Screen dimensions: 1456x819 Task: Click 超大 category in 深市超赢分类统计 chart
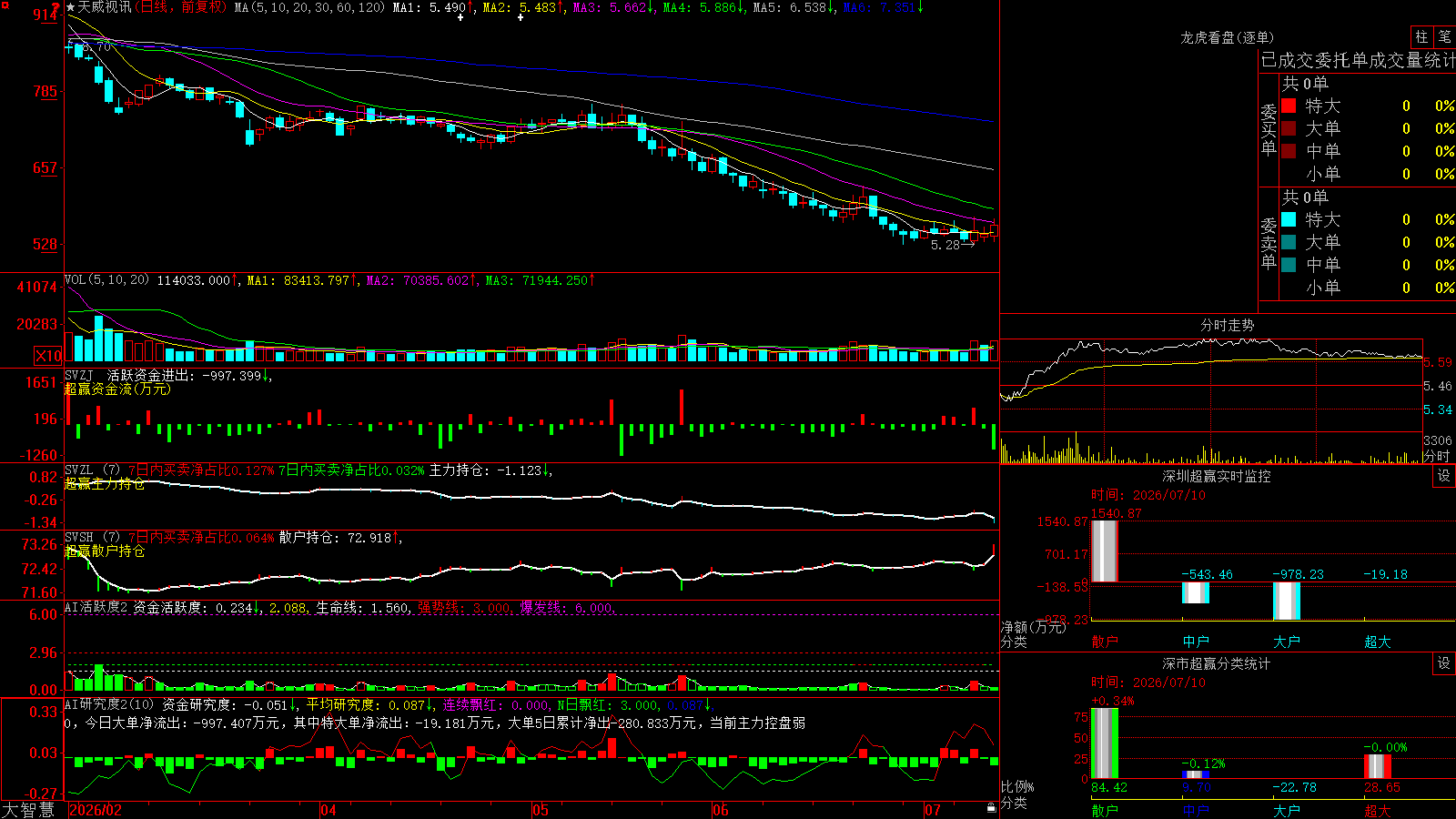pos(1378,810)
